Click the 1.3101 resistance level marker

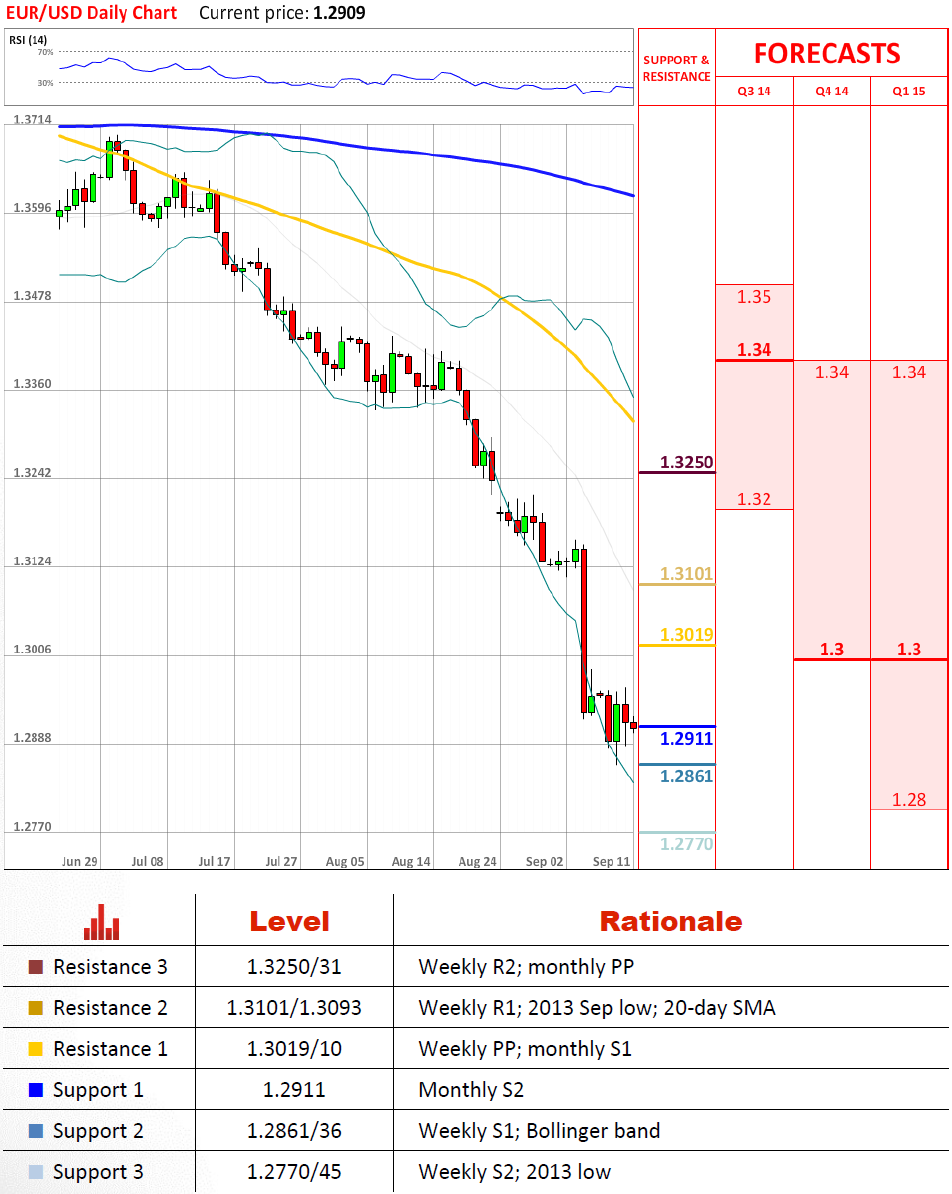(686, 573)
